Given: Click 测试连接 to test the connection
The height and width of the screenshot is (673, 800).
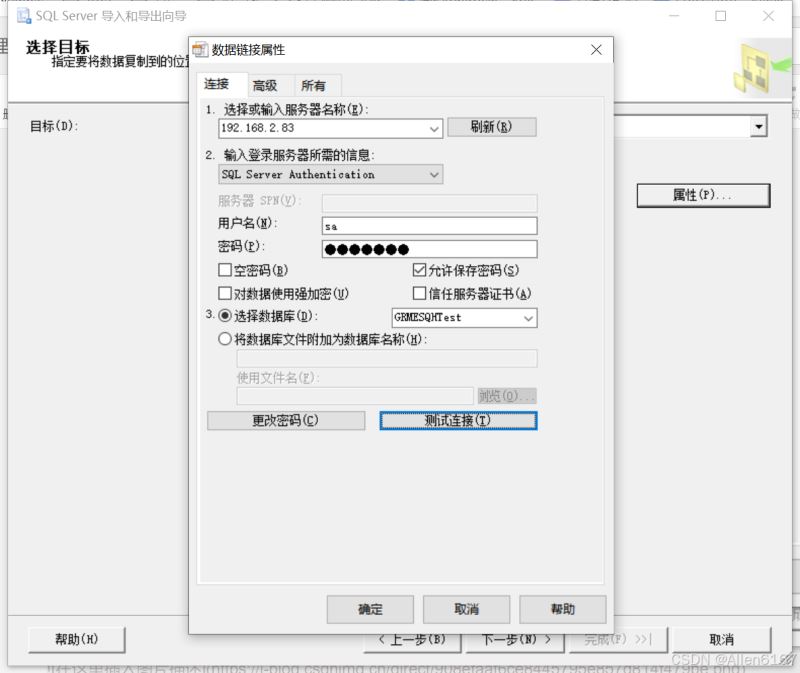Looking at the screenshot, I should tap(458, 420).
